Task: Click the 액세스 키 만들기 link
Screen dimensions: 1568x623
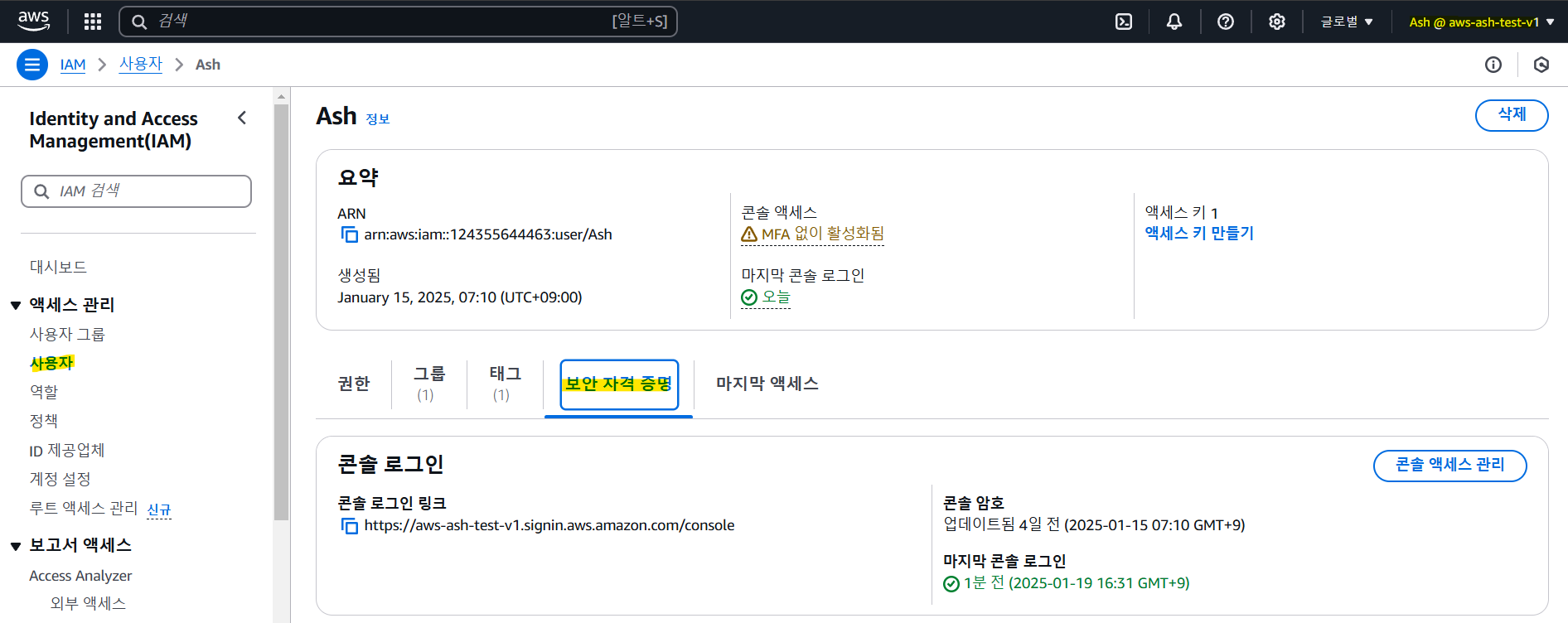Action: tap(1199, 234)
